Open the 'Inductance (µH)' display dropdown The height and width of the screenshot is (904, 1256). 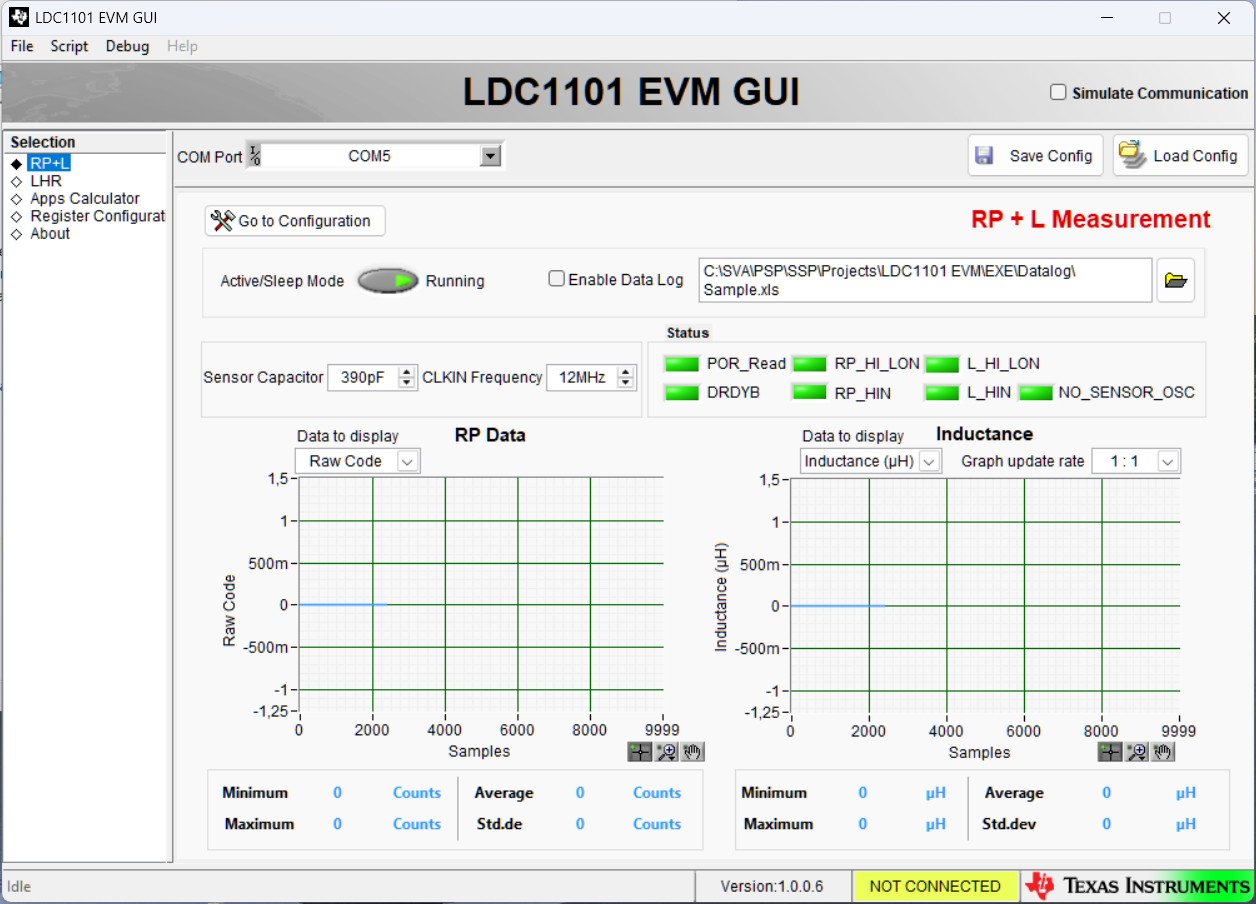click(x=929, y=461)
